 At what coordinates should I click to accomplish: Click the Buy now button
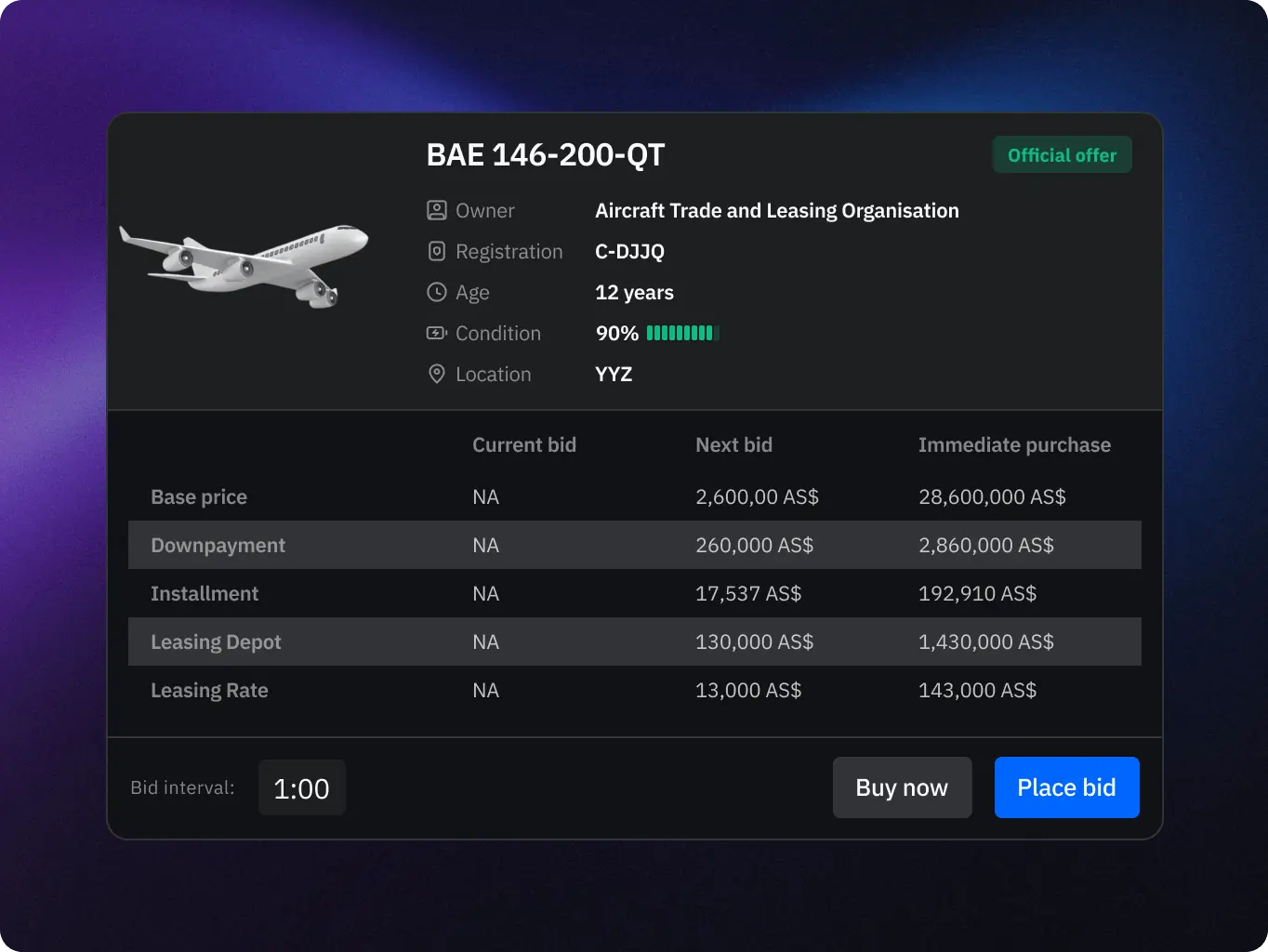[901, 787]
